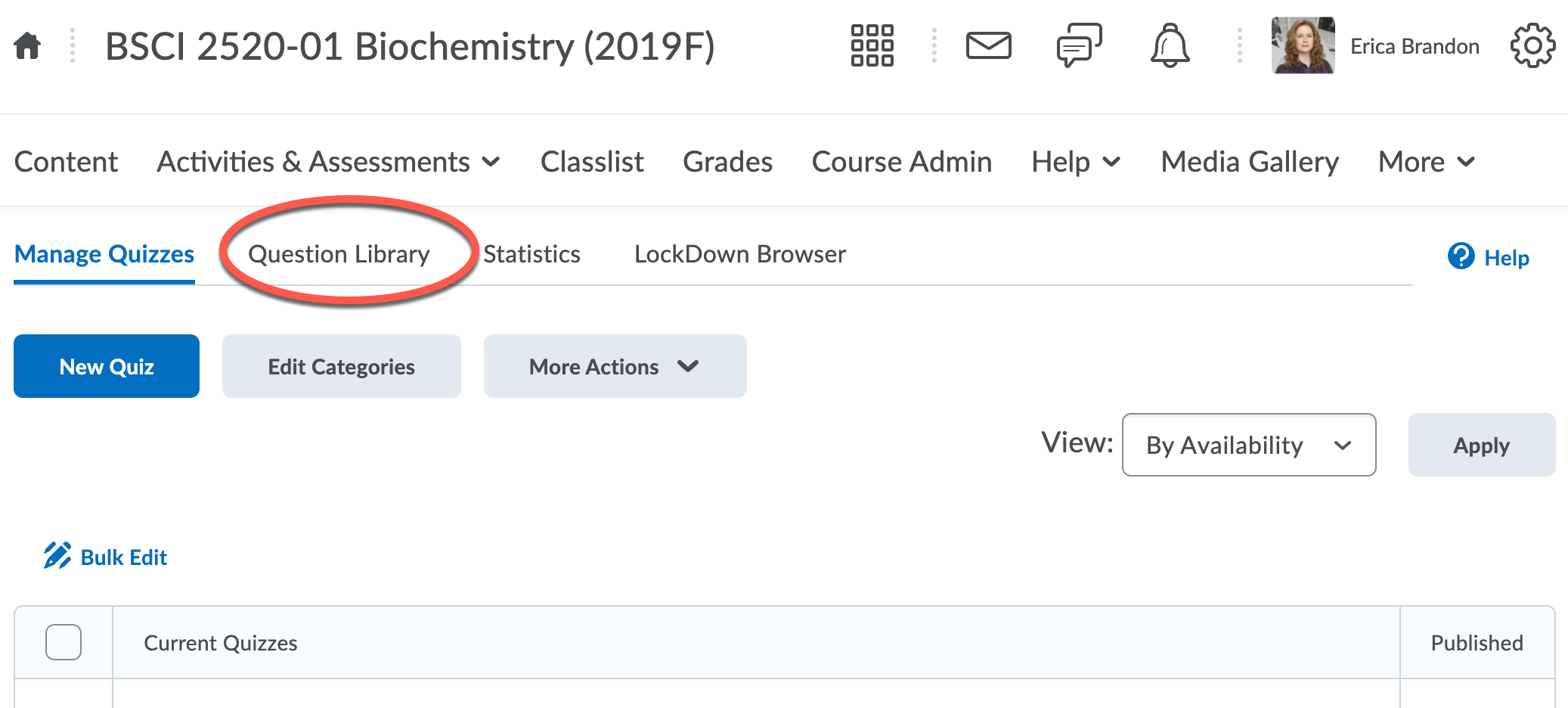Open the By Availability view dropdown

(1248, 445)
